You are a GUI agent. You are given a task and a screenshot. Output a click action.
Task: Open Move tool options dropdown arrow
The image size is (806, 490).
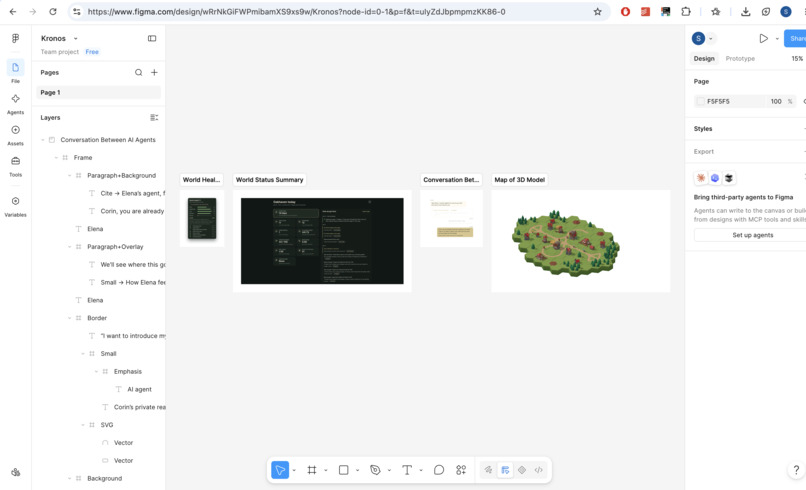pyautogui.click(x=294, y=470)
